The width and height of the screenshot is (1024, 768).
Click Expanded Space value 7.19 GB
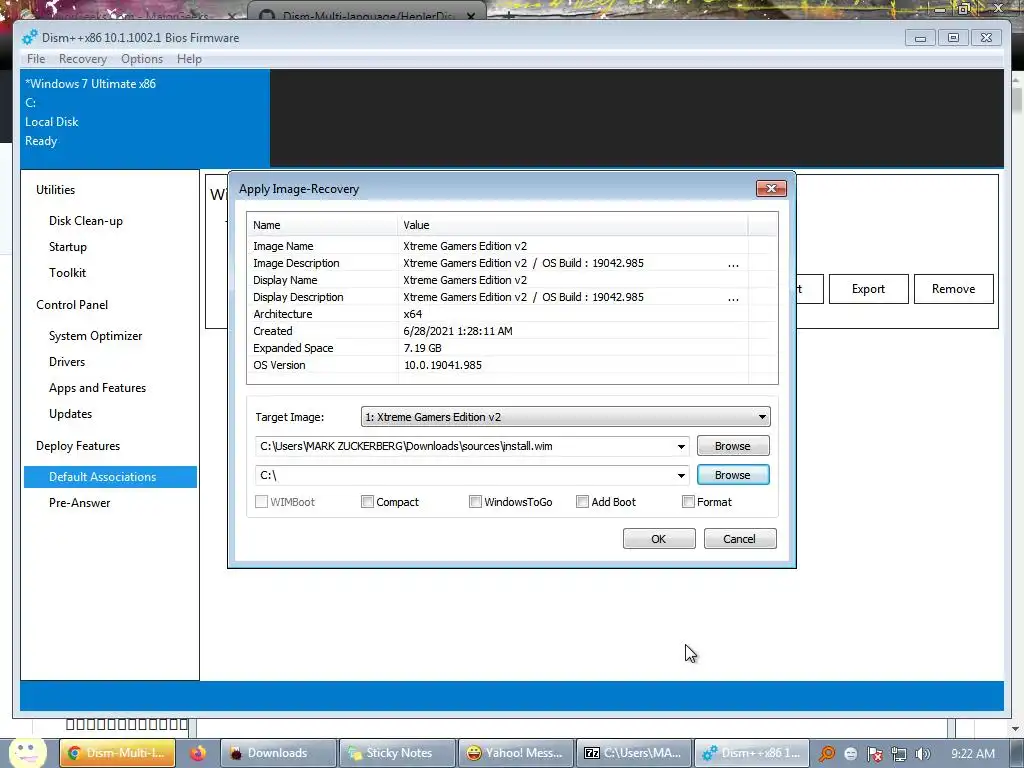point(423,348)
